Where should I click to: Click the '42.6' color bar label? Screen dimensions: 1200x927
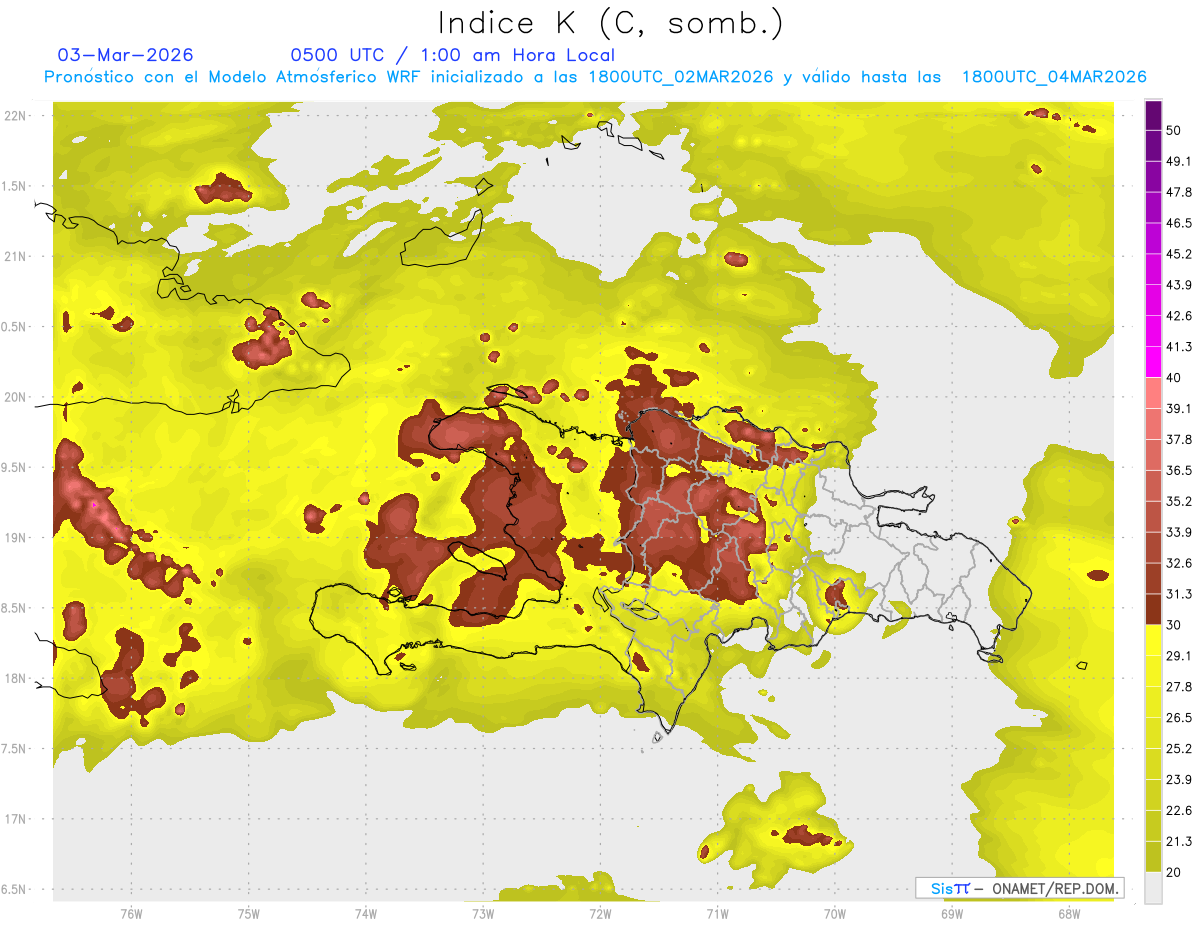pos(1179,317)
